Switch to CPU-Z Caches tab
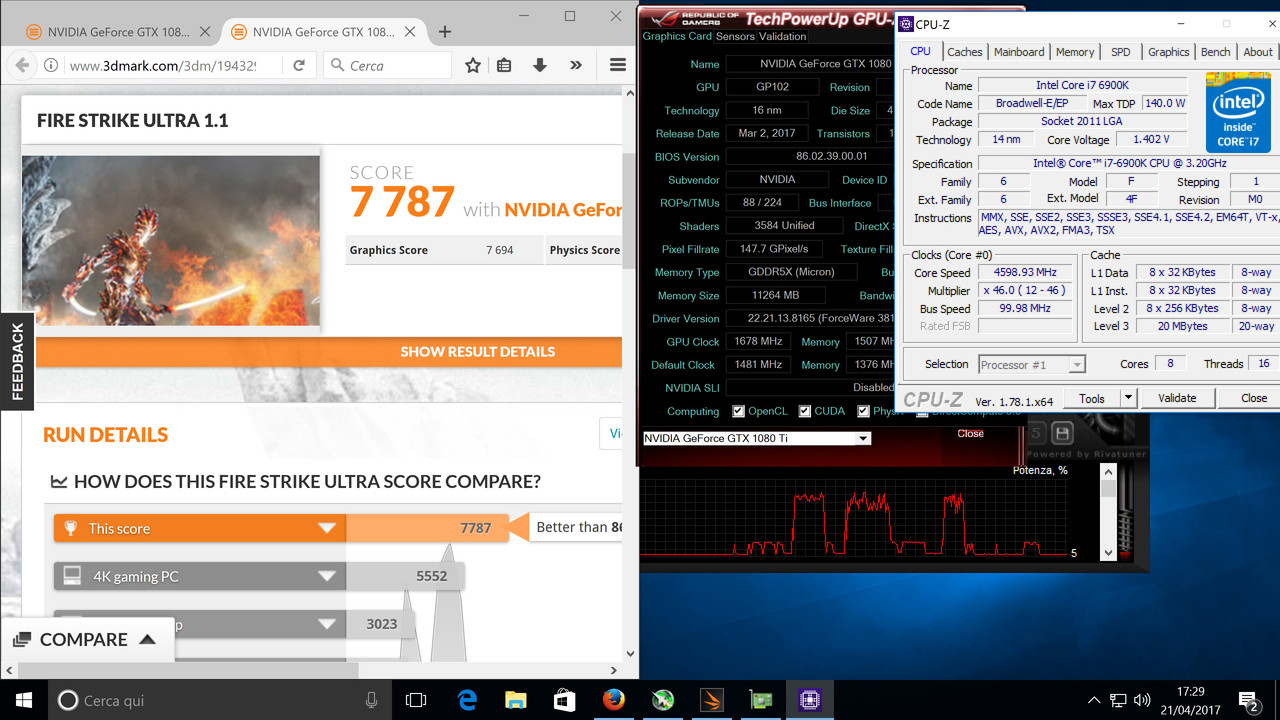The image size is (1280, 720). [x=965, y=52]
